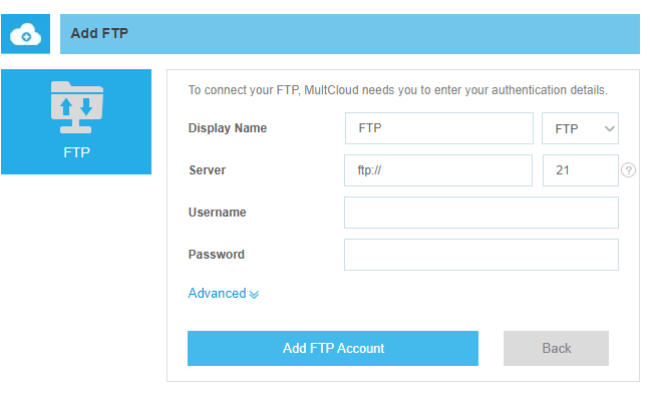
Task: Click the Display Name label
Action: click(228, 128)
